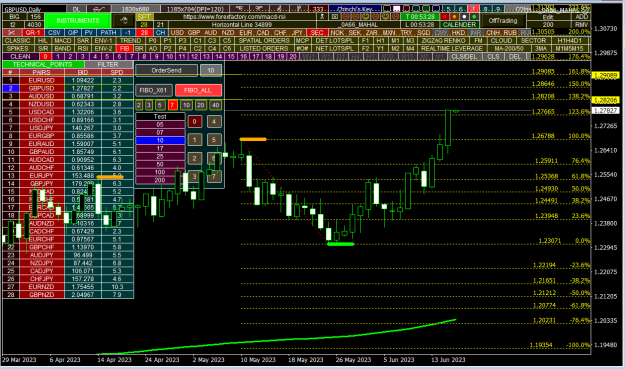This screenshot has height=369, width=625.
Task: Click the 4 keypad button
Action: (x=214, y=122)
